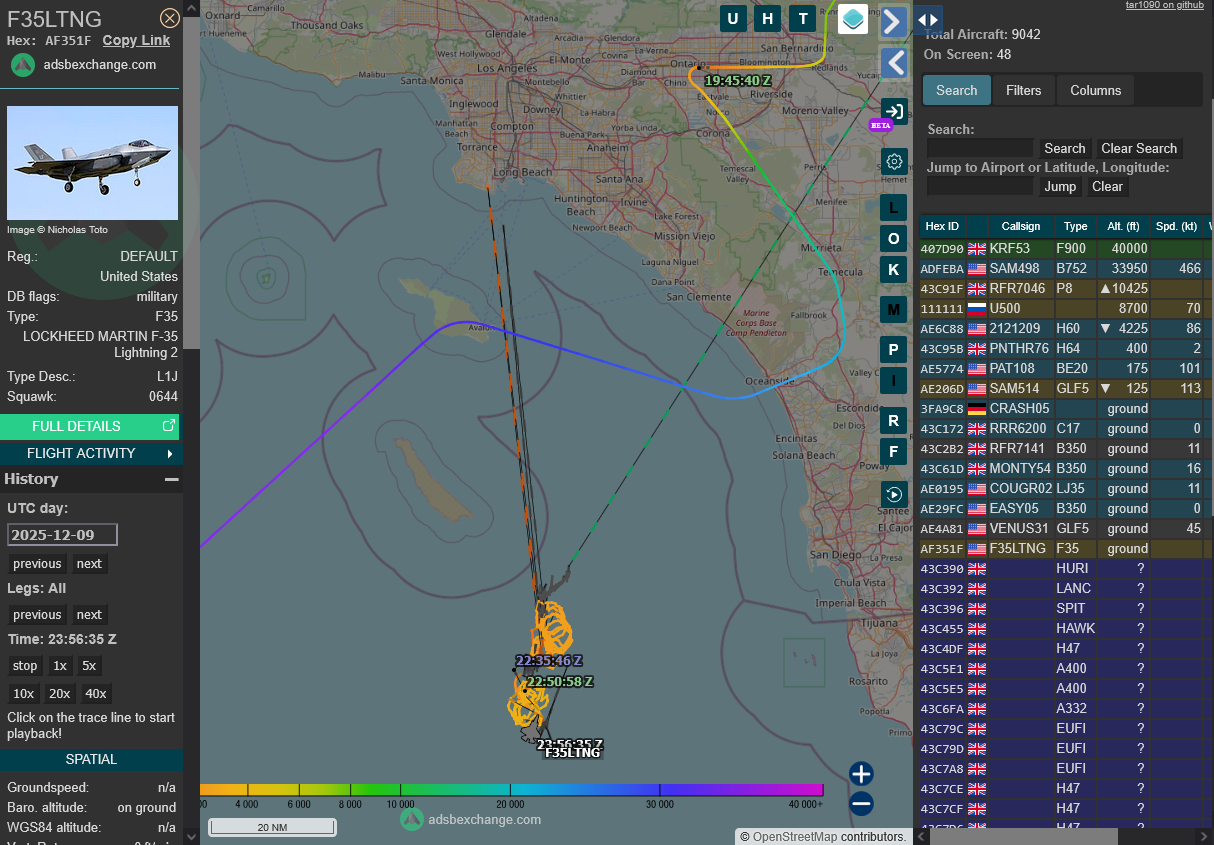Viewport: 1214px width, 845px height.
Task: Toggle the L map option button
Action: (x=894, y=208)
